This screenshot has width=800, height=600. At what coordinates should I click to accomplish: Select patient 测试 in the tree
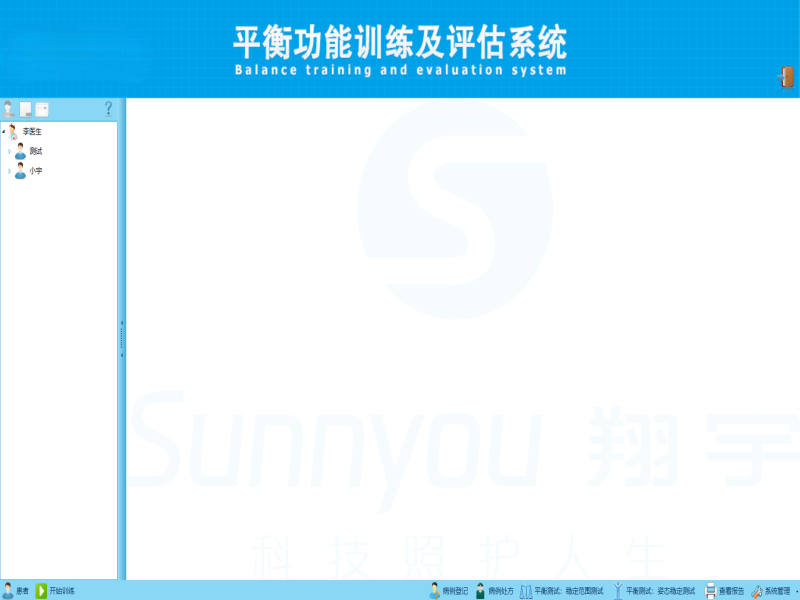[35, 151]
